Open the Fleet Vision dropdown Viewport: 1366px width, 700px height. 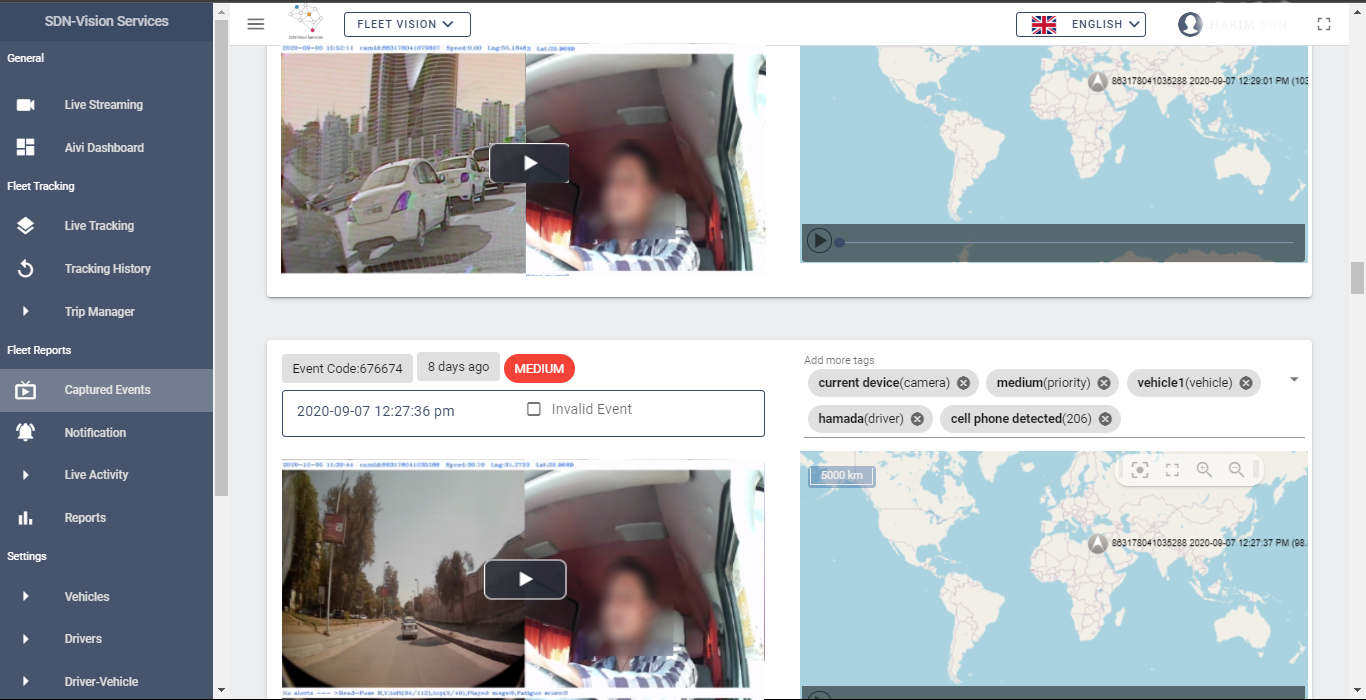[x=407, y=24]
